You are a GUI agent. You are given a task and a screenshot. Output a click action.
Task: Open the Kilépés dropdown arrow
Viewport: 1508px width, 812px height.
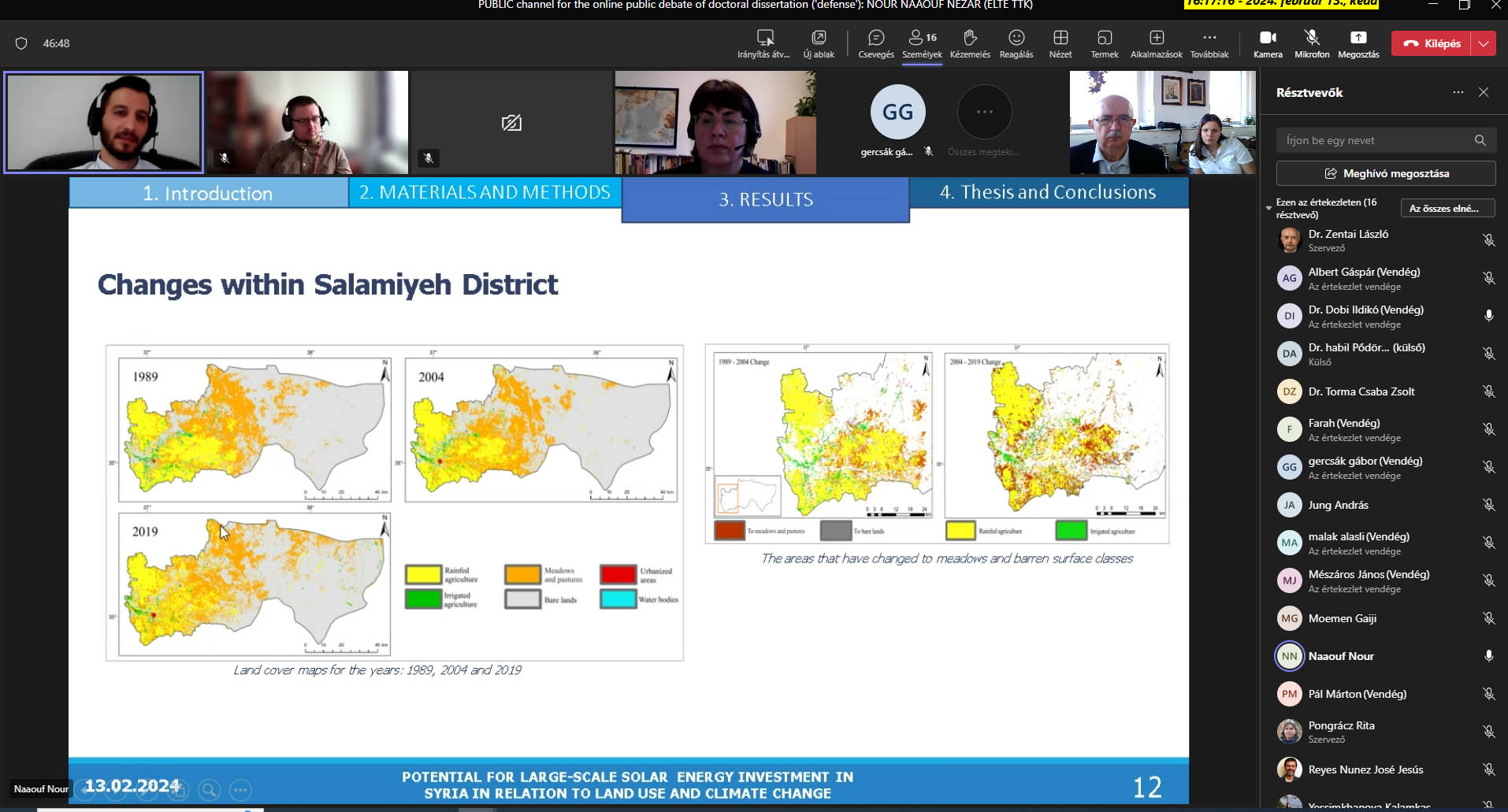(x=1484, y=43)
